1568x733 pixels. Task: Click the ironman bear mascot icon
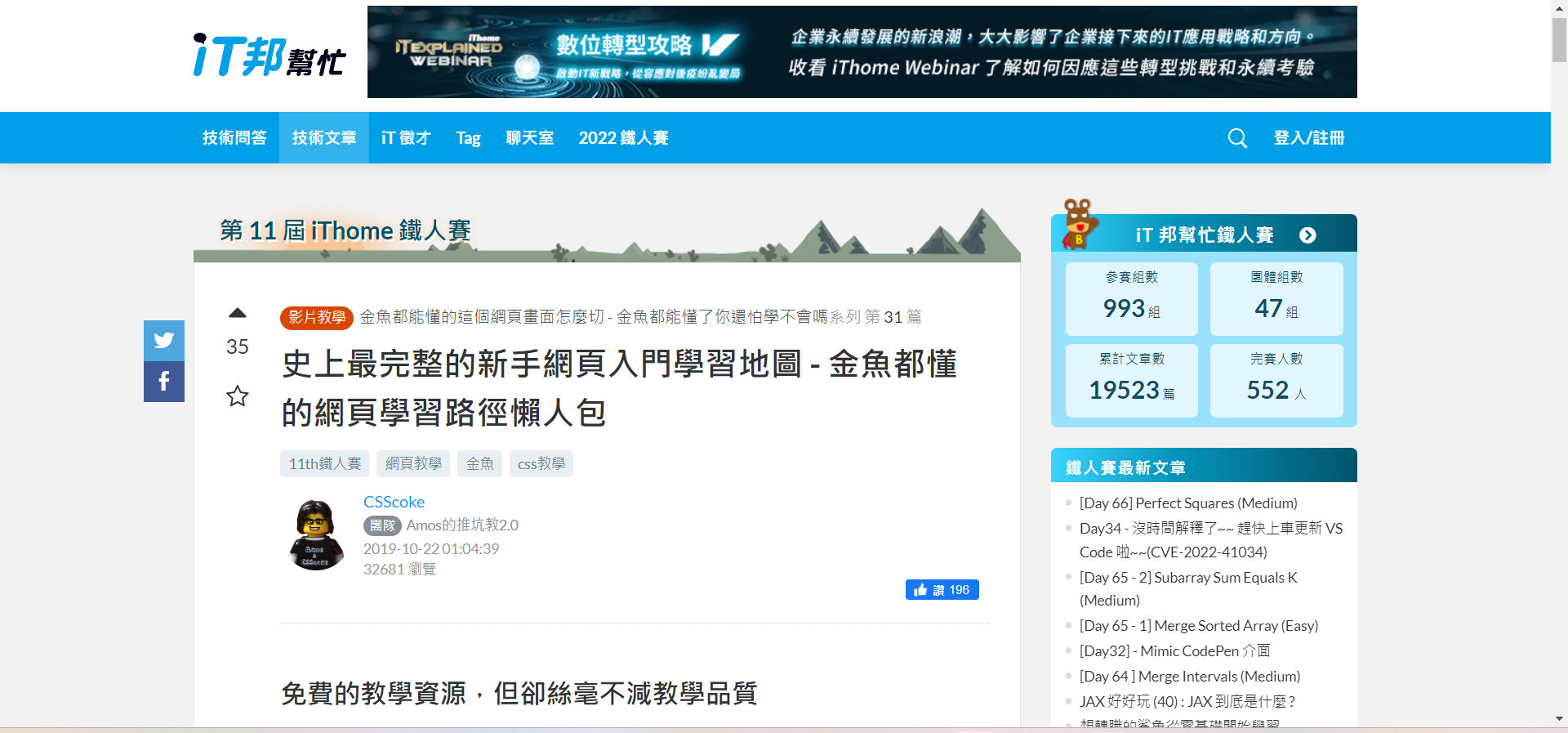pos(1079,223)
